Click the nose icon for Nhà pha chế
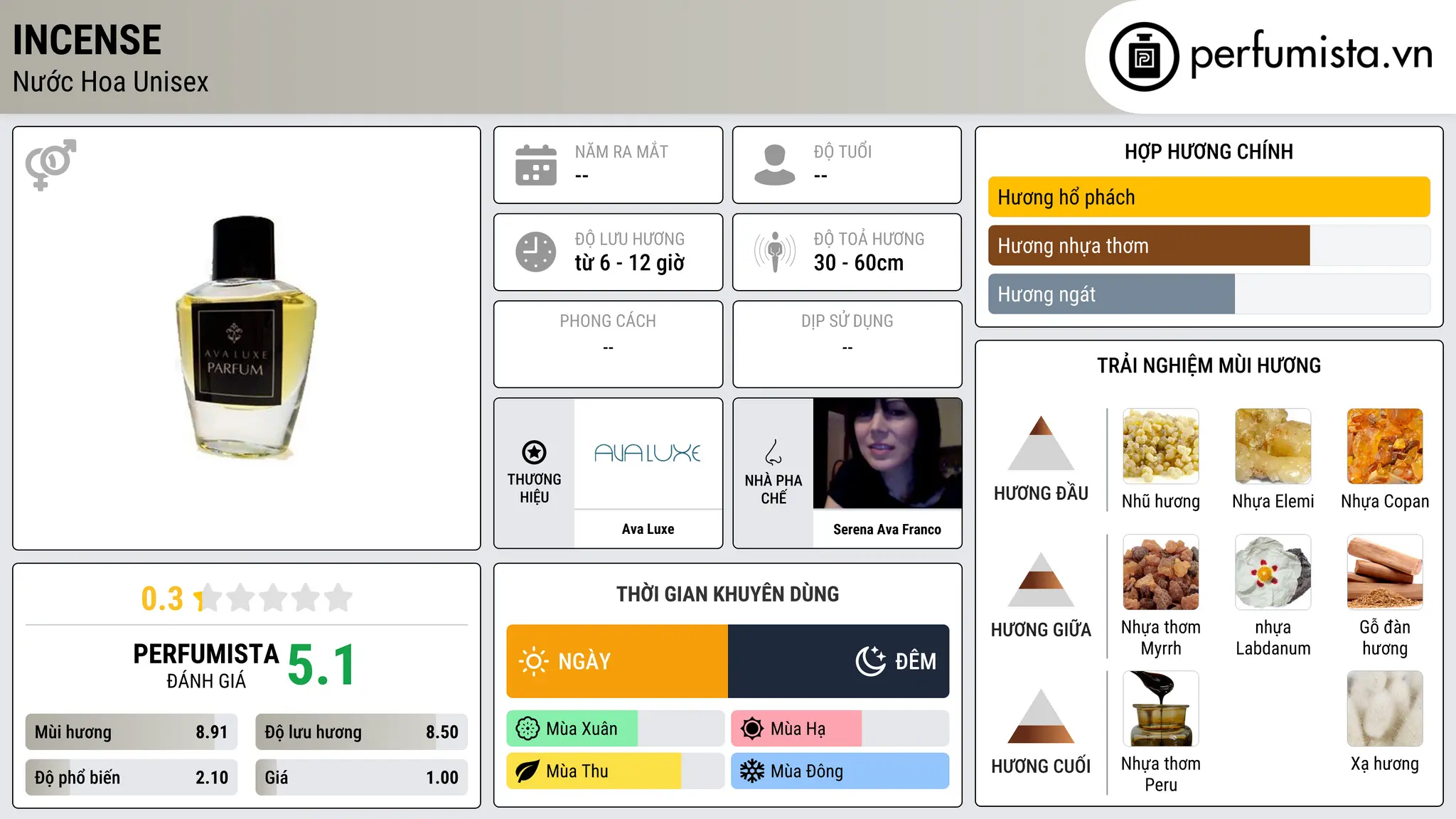Viewport: 1456px width, 819px height. coord(773,452)
